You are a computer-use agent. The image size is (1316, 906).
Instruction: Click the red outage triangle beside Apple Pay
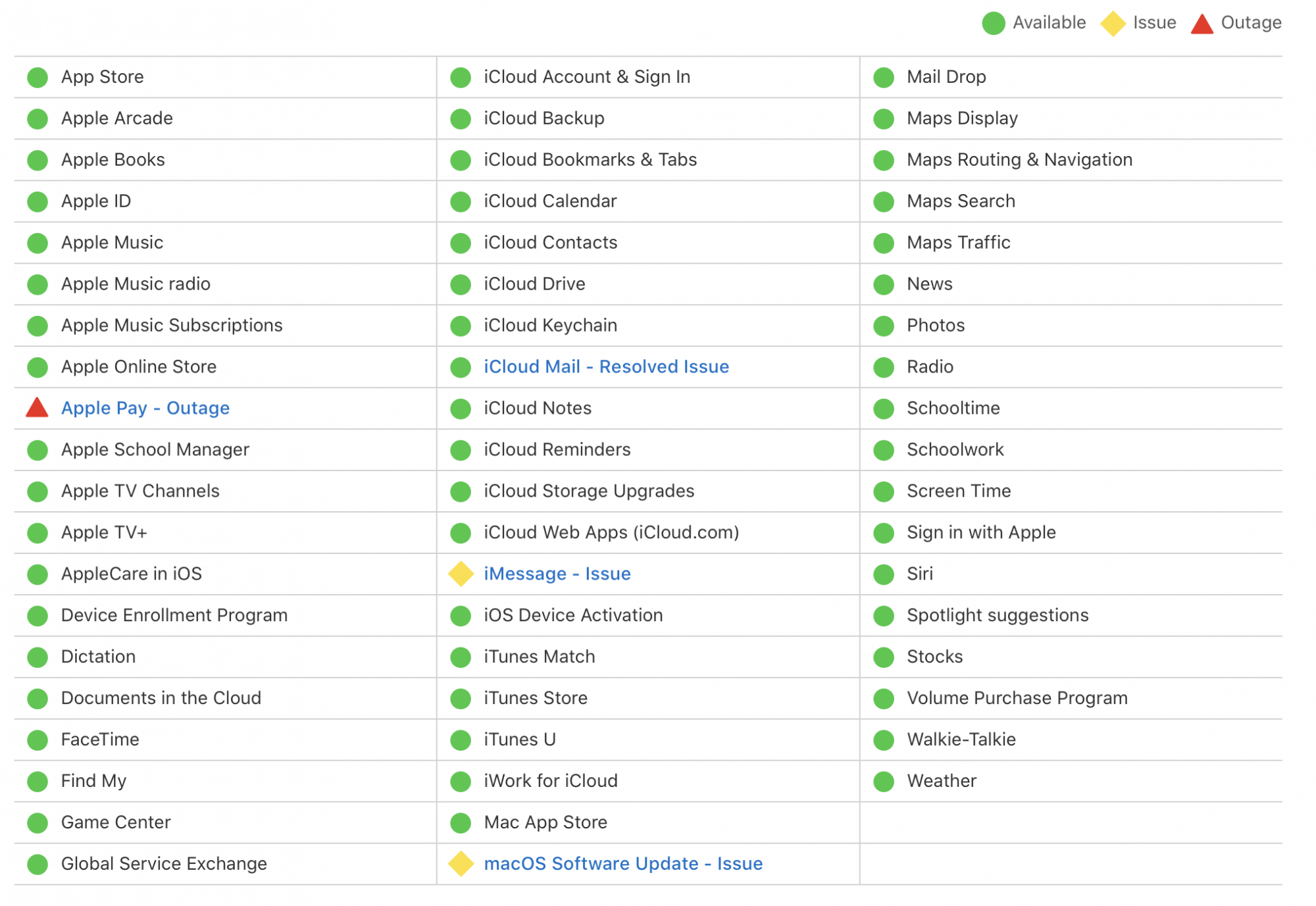[x=37, y=409]
